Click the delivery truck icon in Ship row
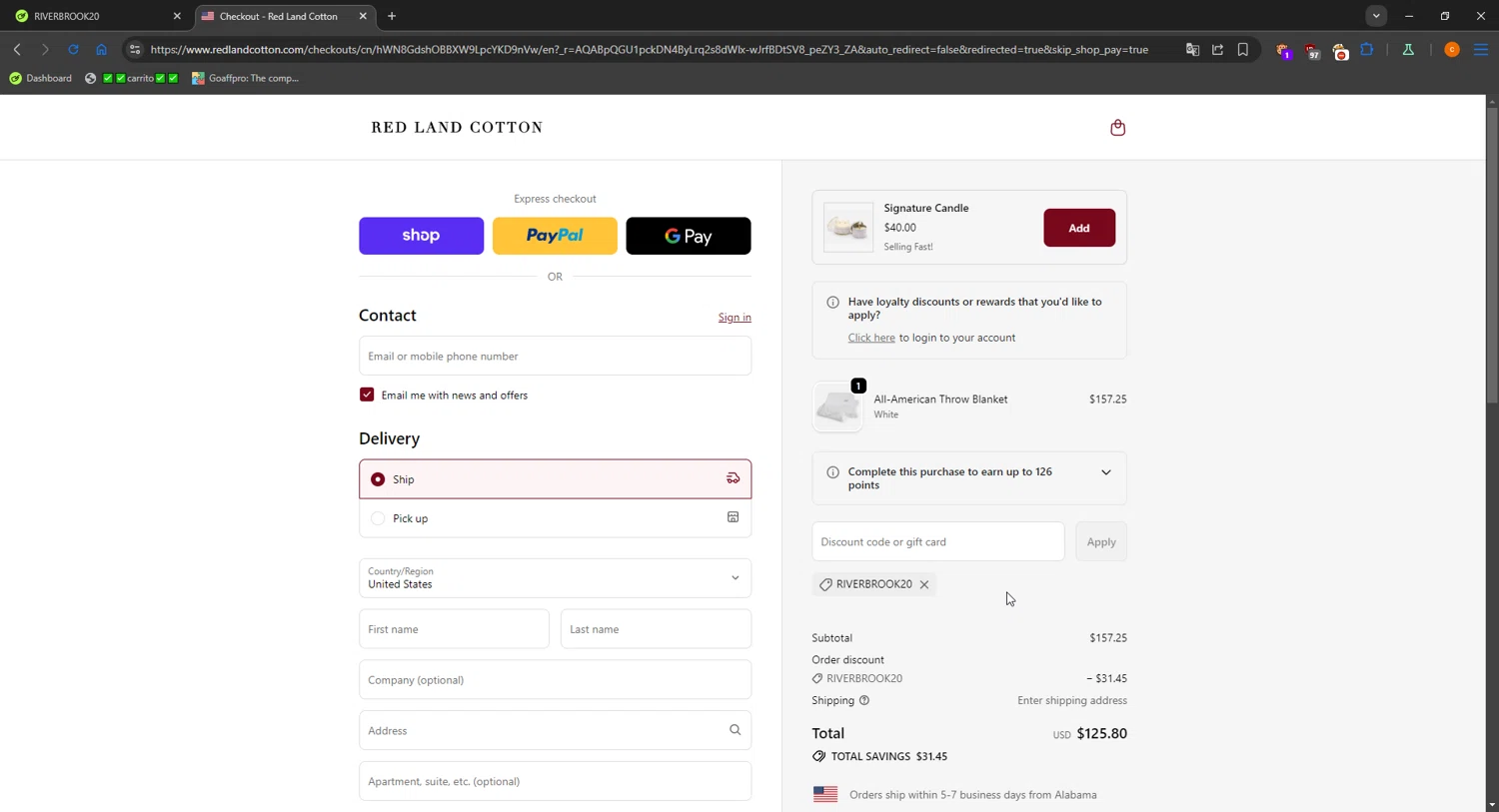This screenshot has width=1499, height=812. coord(733,478)
